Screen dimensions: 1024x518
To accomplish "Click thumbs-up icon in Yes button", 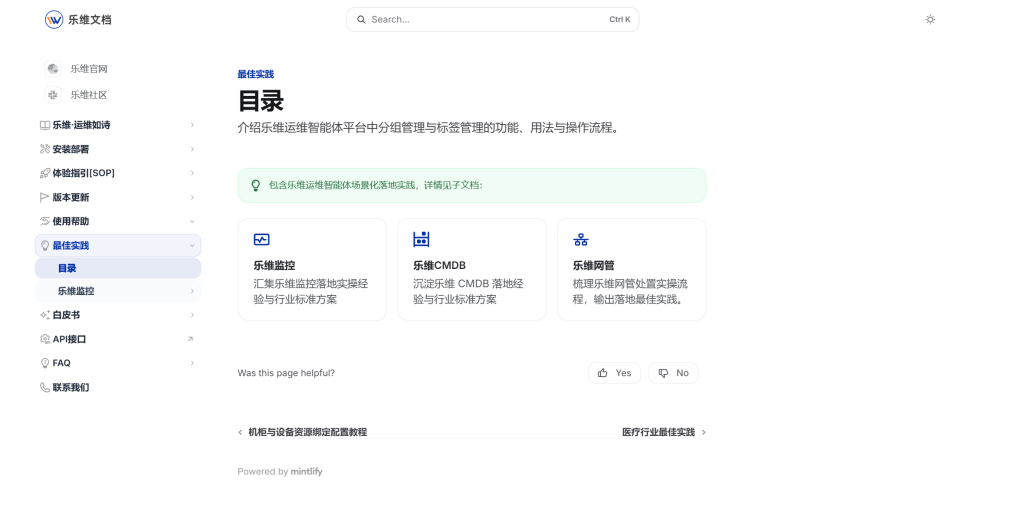I will coord(603,373).
